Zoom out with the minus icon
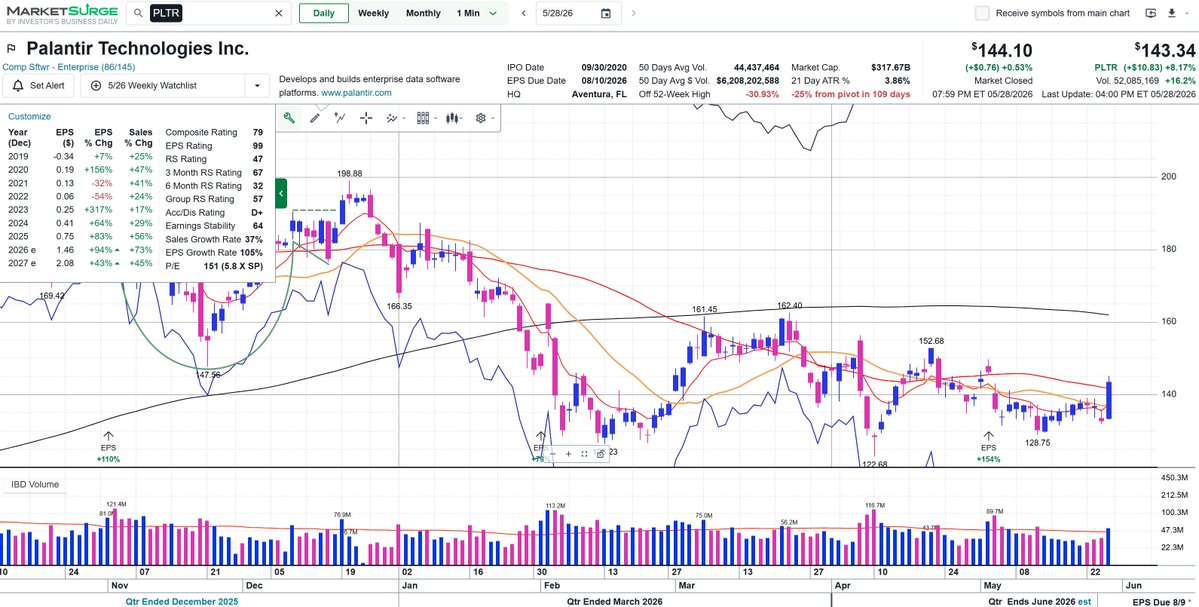This screenshot has height=607, width=1199. (x=553, y=454)
